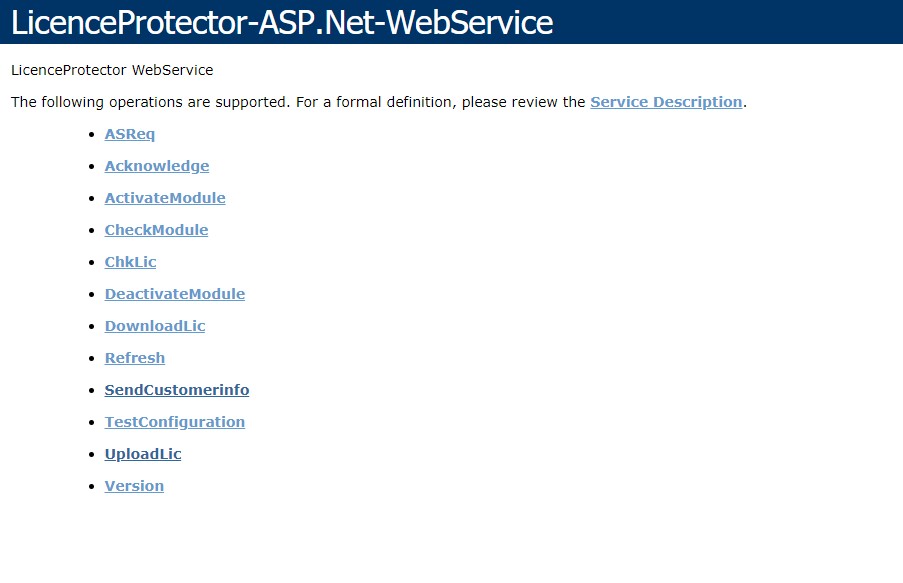This screenshot has width=903, height=583.
Task: Open the Service Description link
Action: point(666,102)
